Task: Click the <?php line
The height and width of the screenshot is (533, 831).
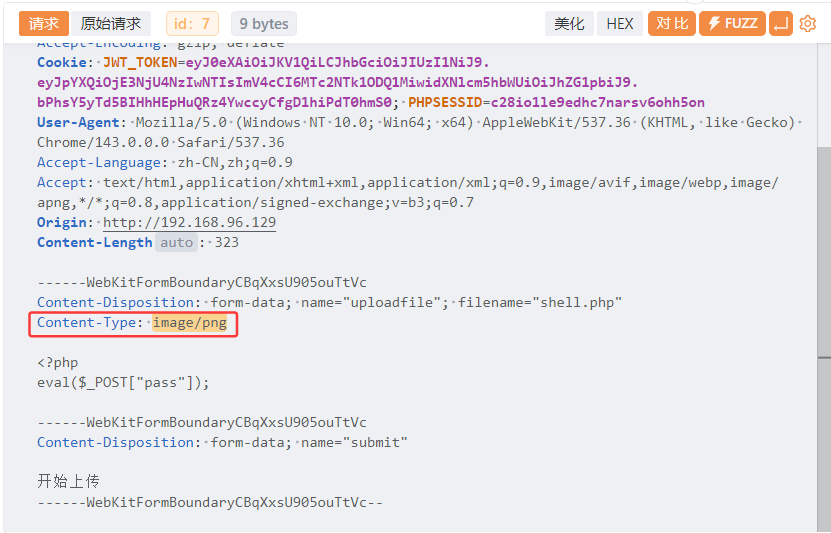Action: click(x=58, y=362)
